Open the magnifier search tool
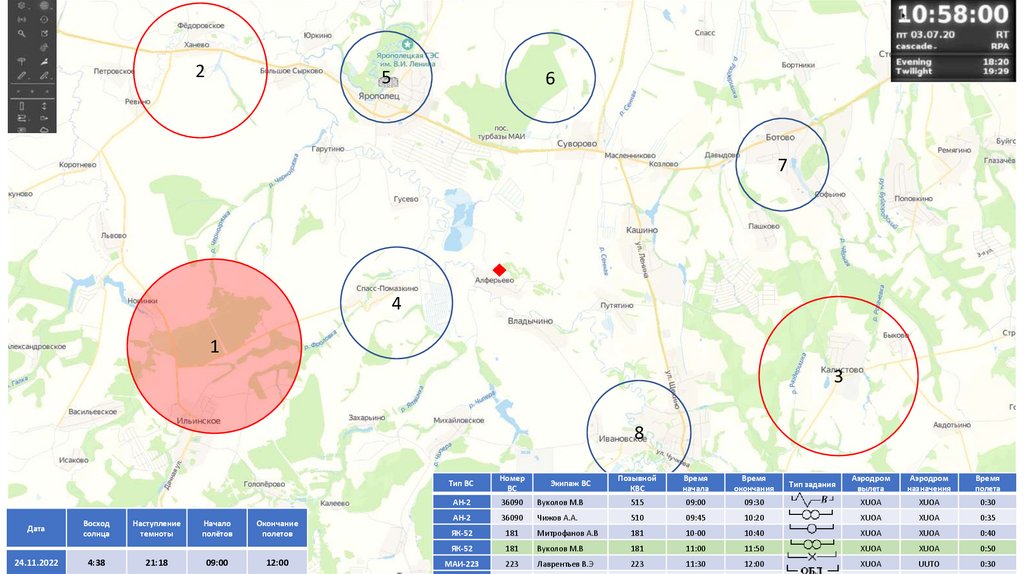This screenshot has width=1024, height=574. point(22,33)
